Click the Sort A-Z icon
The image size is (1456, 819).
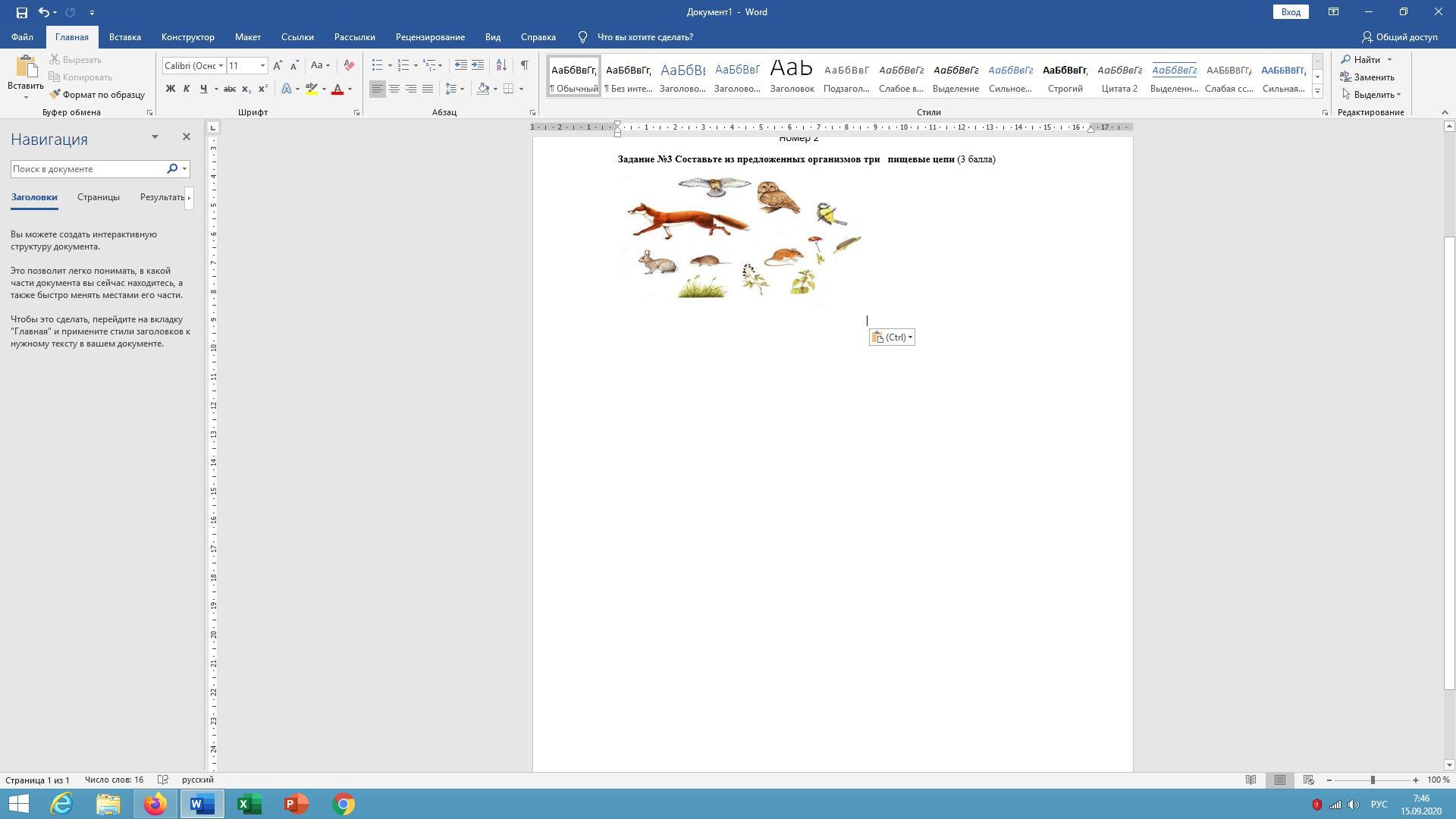pyautogui.click(x=501, y=65)
